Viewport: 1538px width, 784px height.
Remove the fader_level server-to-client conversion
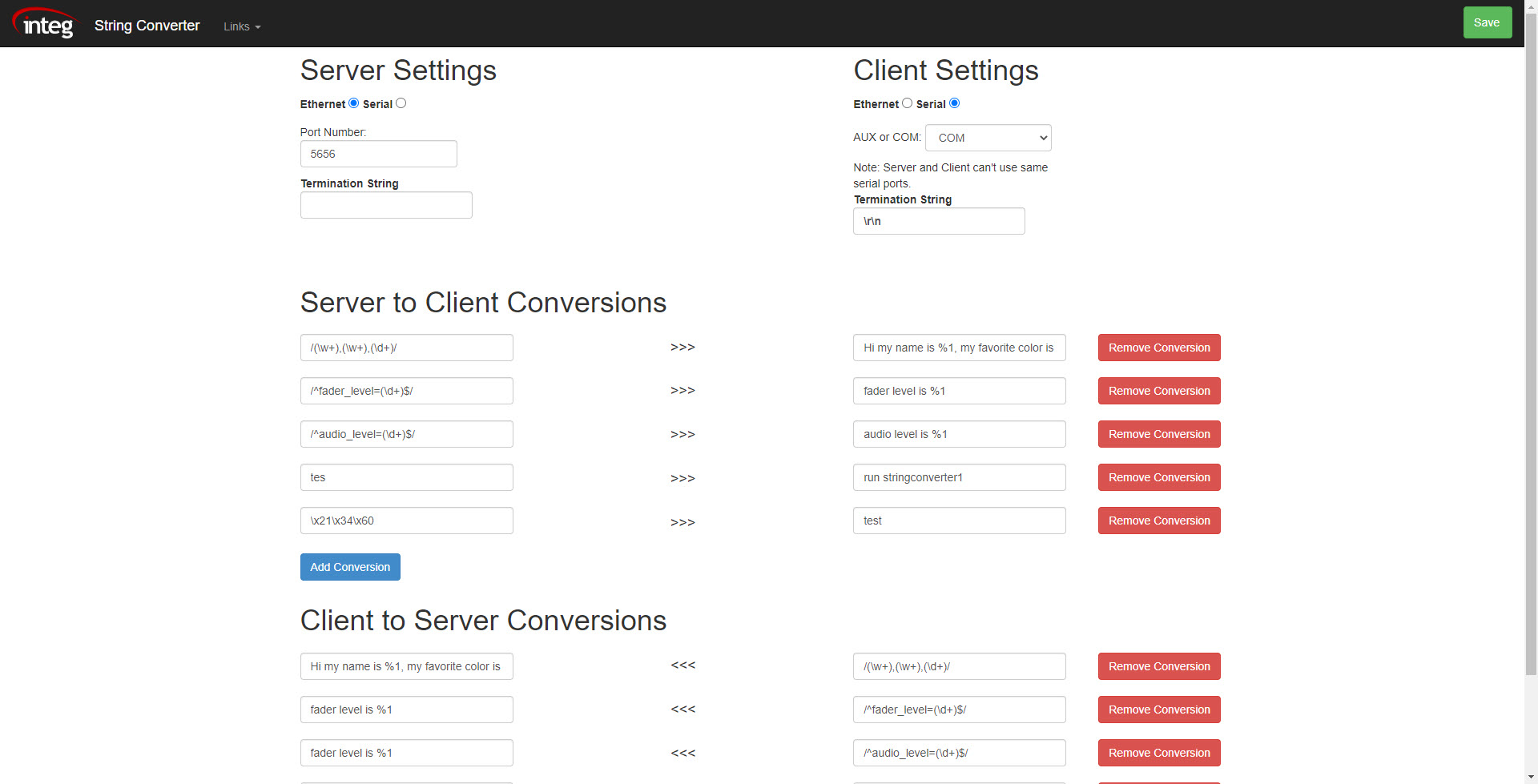pos(1158,391)
